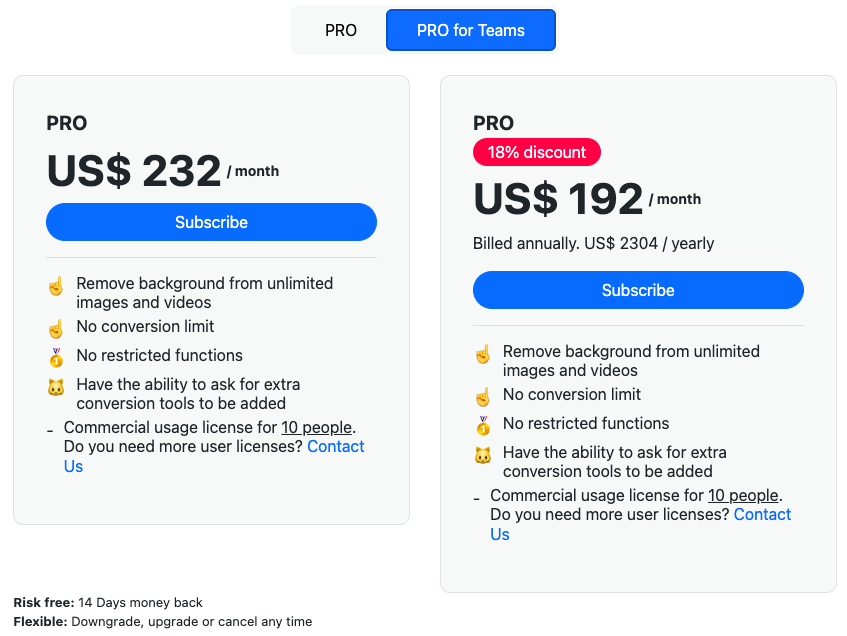
Task: Subscribe to the annual US$ 192 plan
Action: point(638,290)
